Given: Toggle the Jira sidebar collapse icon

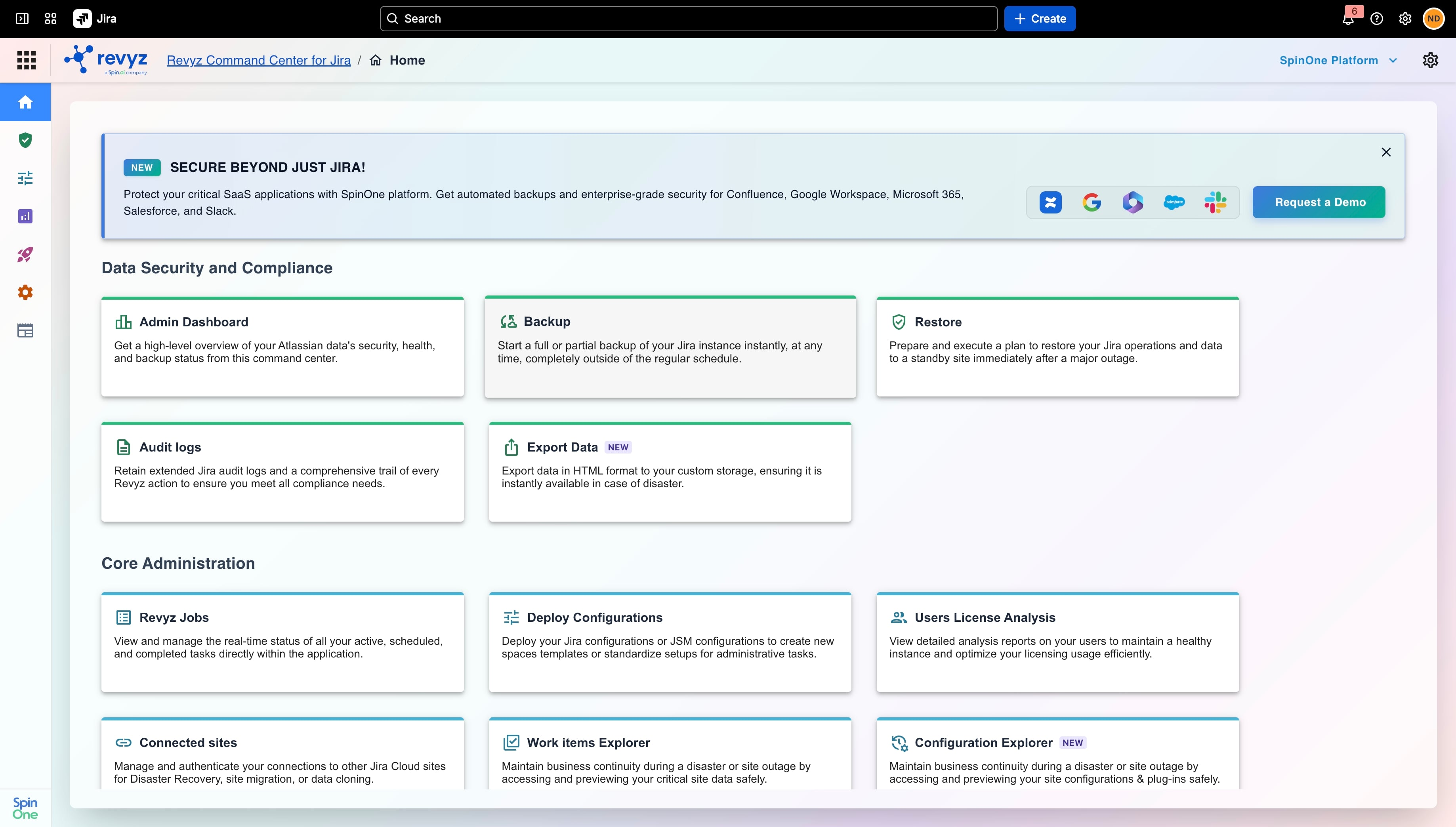Looking at the screenshot, I should [x=22, y=19].
